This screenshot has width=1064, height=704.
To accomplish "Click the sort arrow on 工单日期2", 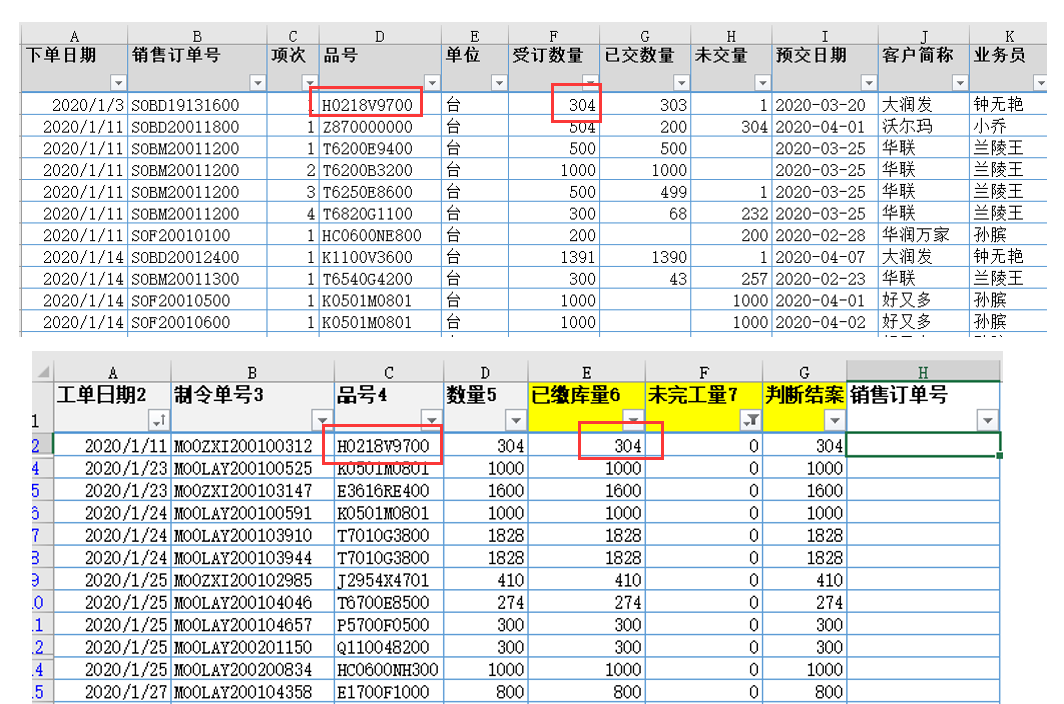I will pyautogui.click(x=159, y=420).
